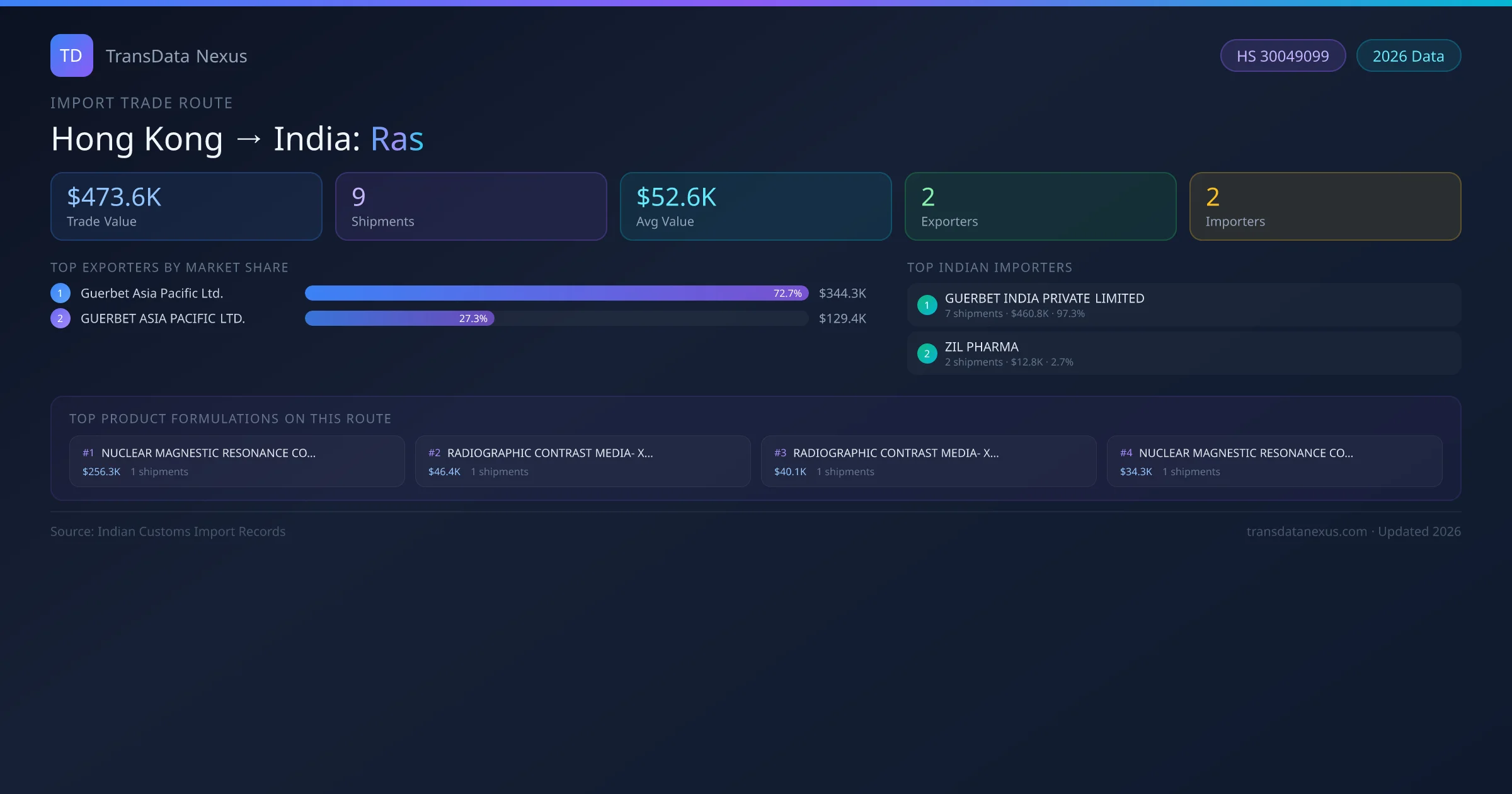The image size is (1512, 794).
Task: Open #1 Nuclear Magnetic Resonance product card
Action: [236, 461]
